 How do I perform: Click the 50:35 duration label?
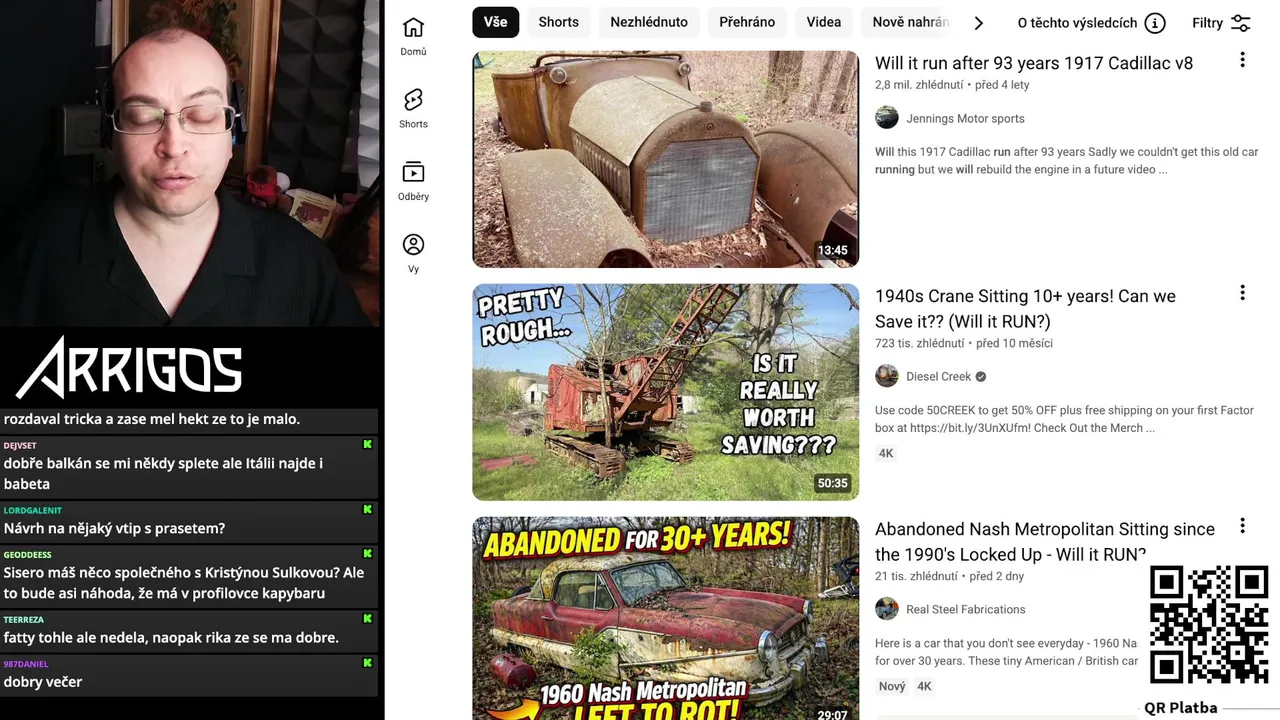click(832, 484)
